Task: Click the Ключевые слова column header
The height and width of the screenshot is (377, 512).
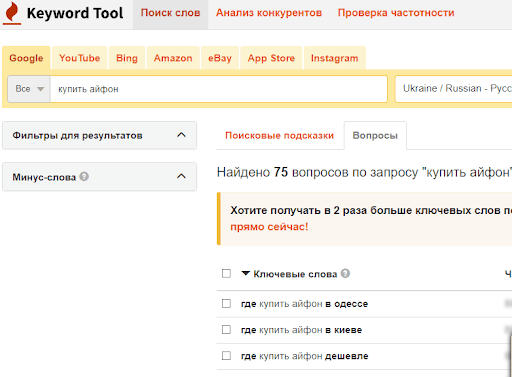Action: (295, 274)
